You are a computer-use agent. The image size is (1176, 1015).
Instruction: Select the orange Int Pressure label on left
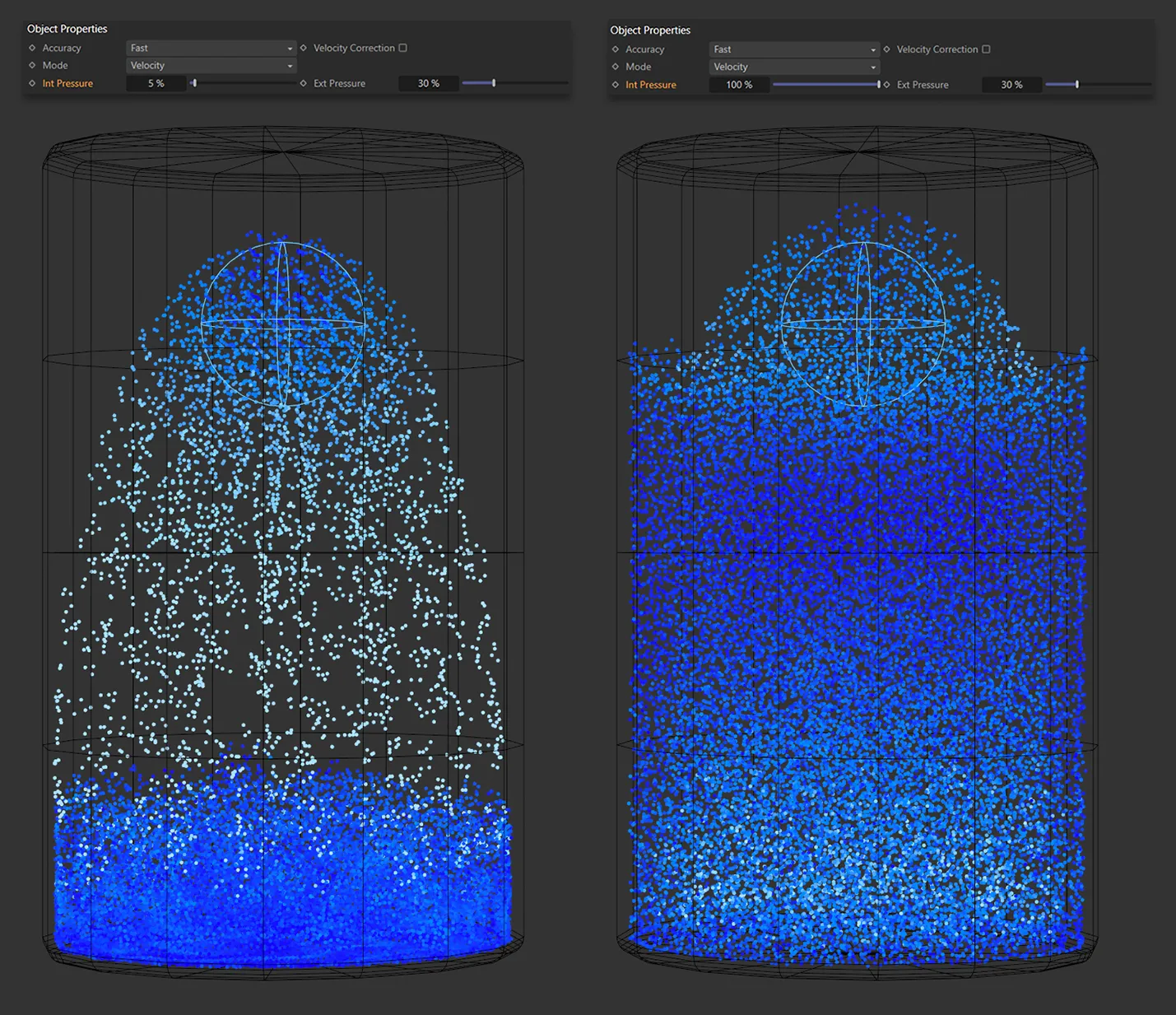67,83
